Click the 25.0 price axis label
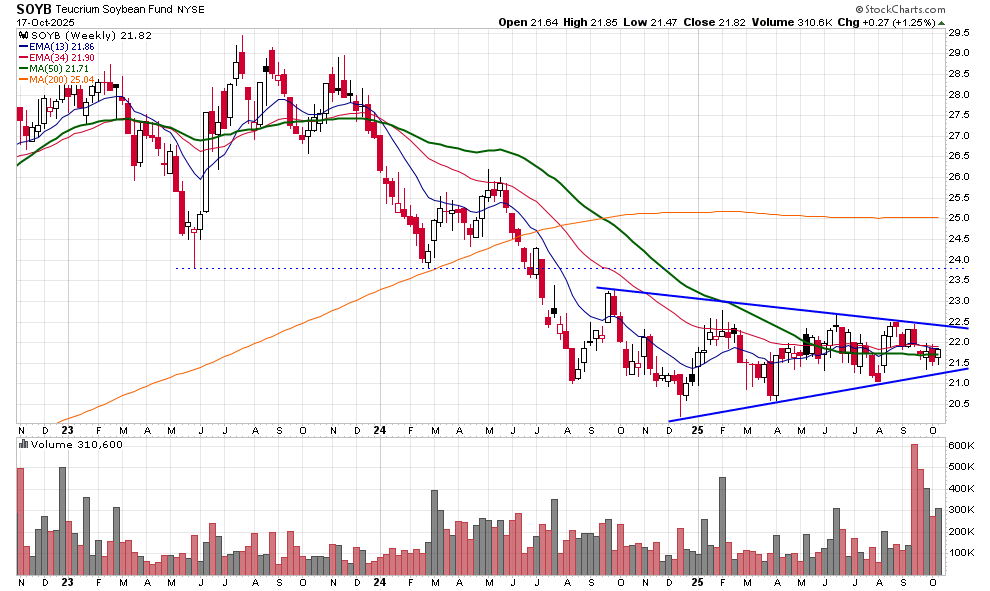 [960, 217]
